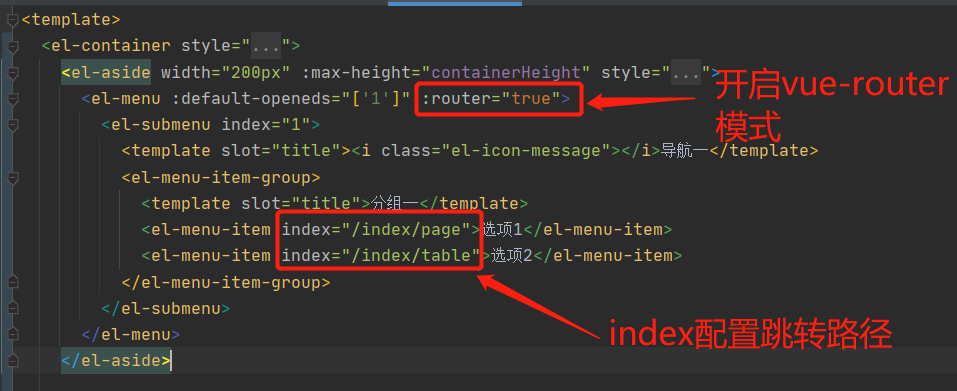The height and width of the screenshot is (391, 957).
Task: Fold the el-submenu index="1" block
Action: point(13,125)
